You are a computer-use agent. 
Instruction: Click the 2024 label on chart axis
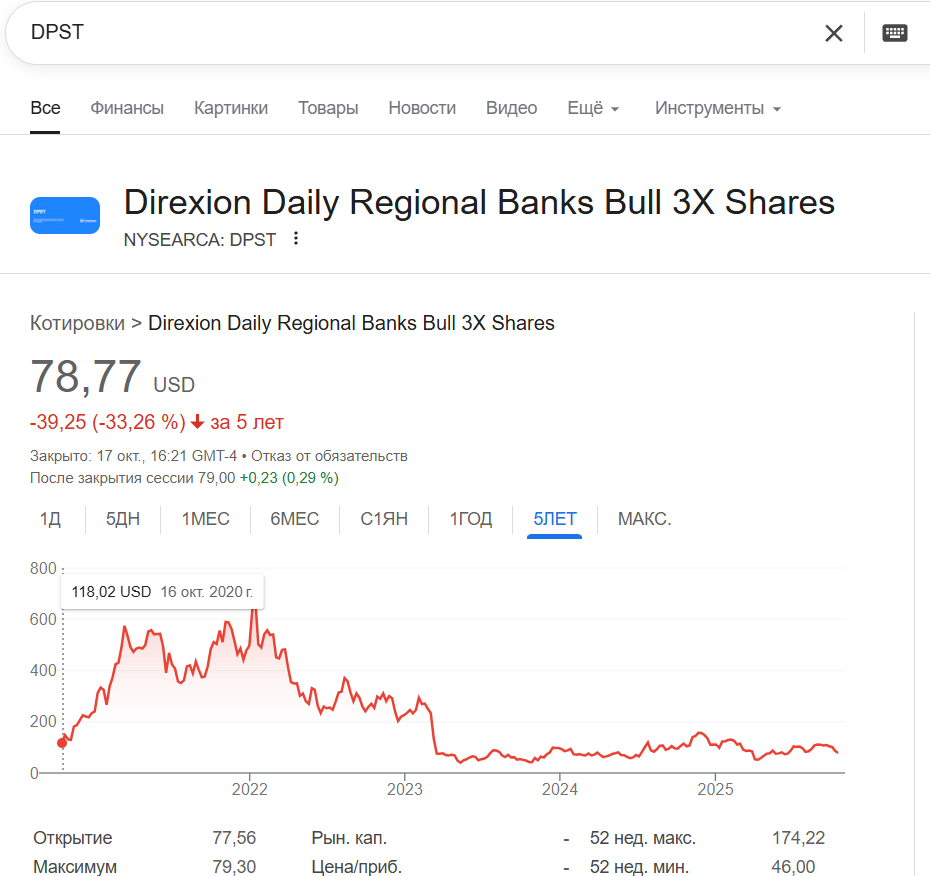click(560, 789)
